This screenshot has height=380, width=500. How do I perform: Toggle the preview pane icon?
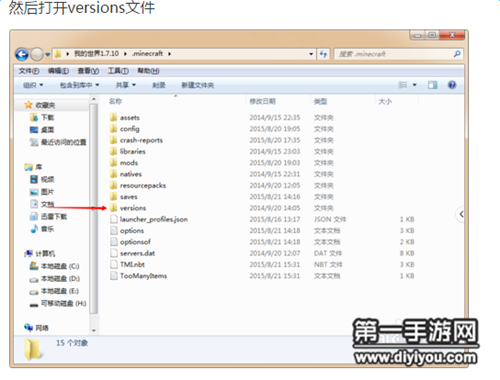click(433, 85)
